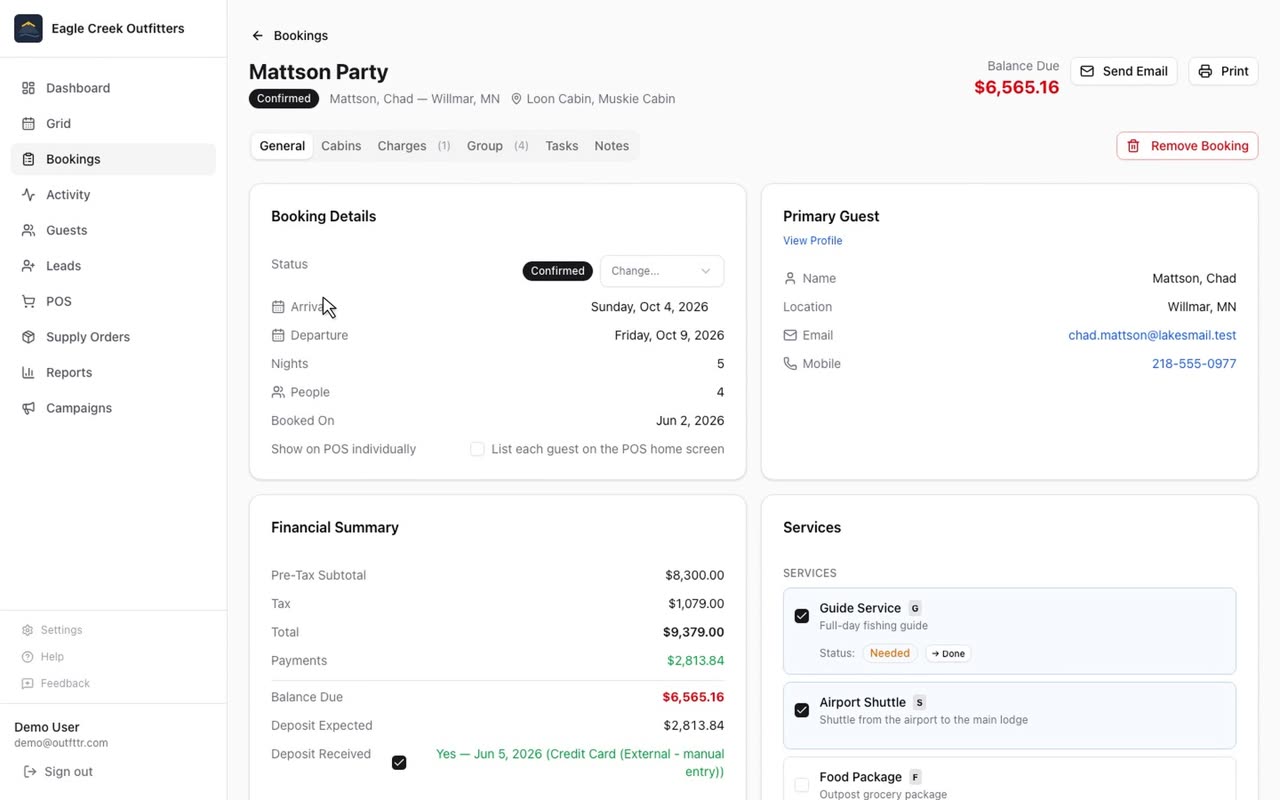
Task: Click the Send Email button
Action: point(1124,71)
